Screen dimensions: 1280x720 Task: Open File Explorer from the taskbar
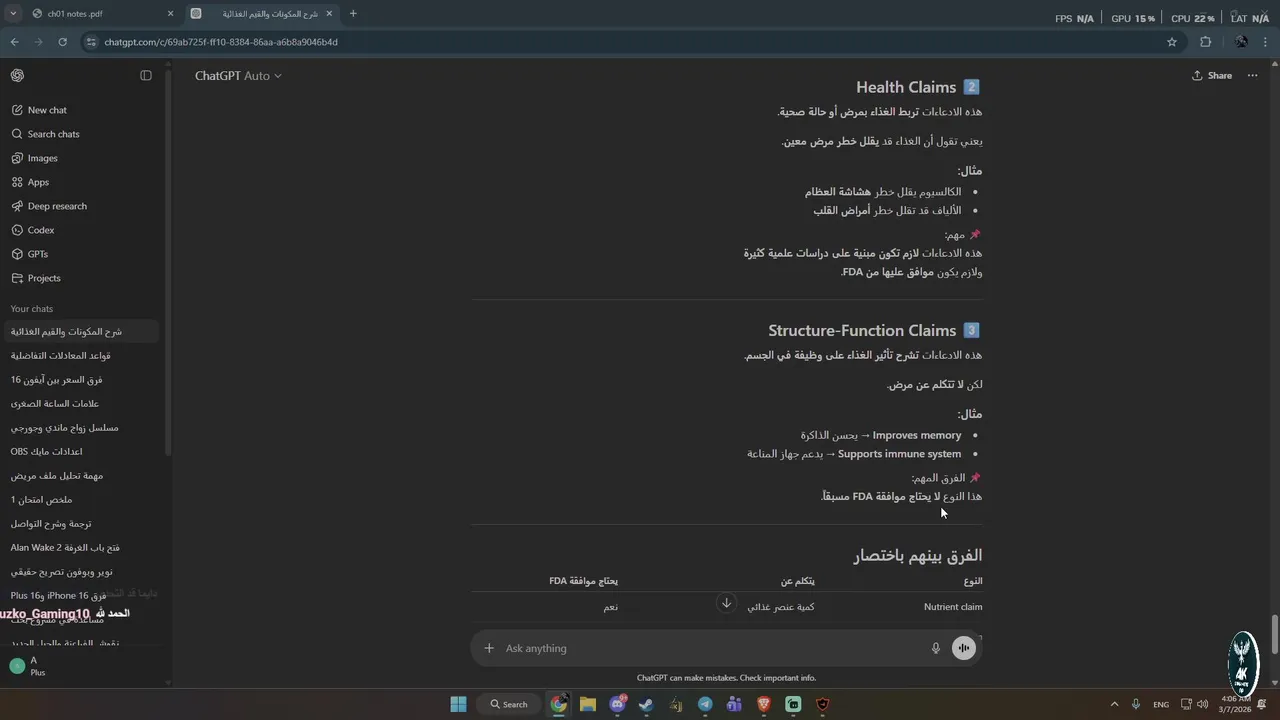[588, 704]
